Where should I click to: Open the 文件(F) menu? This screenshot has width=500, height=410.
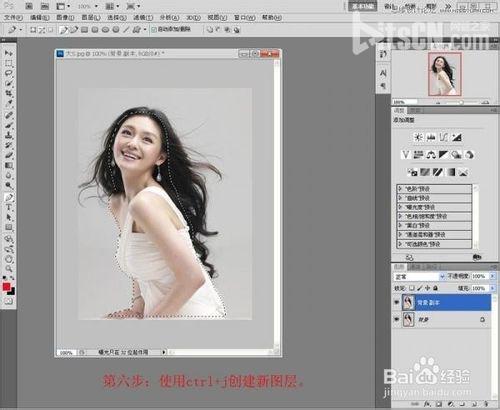[x=13, y=17]
